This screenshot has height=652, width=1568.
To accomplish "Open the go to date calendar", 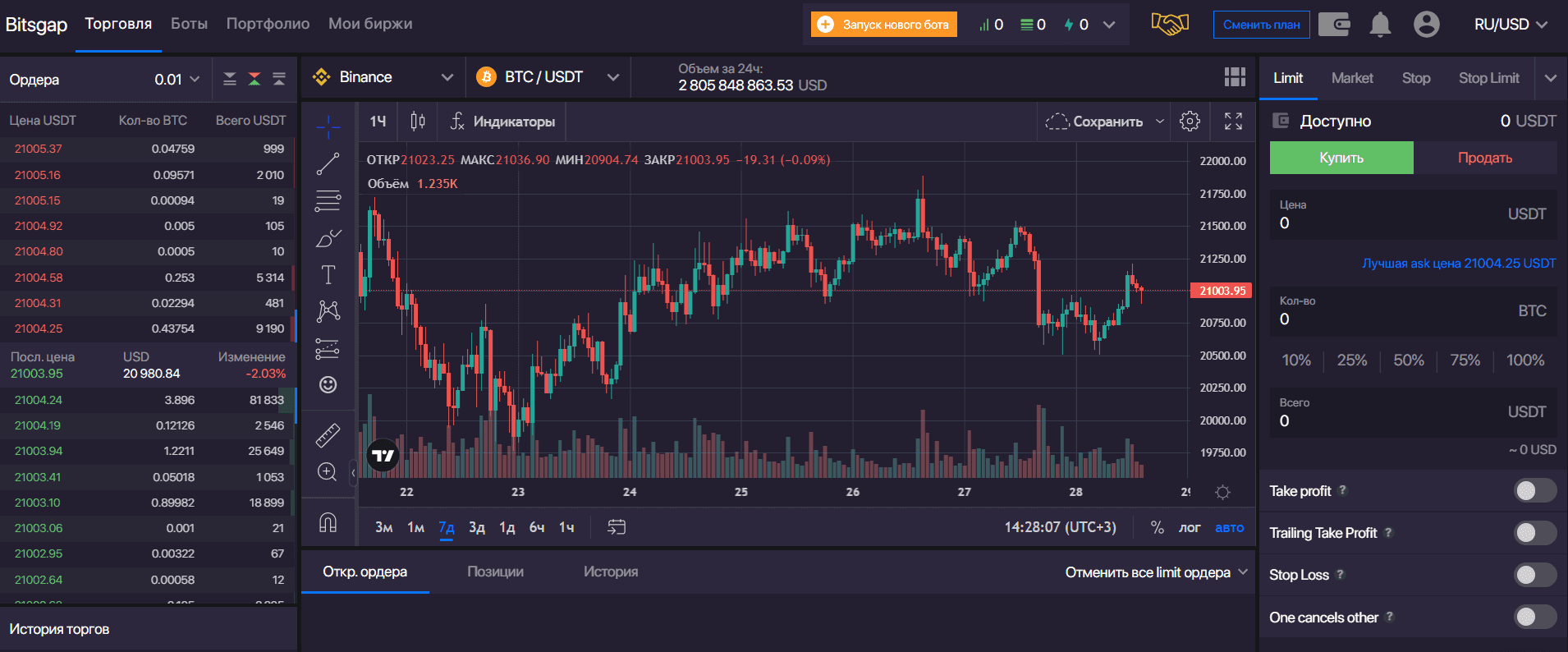I will click(617, 527).
